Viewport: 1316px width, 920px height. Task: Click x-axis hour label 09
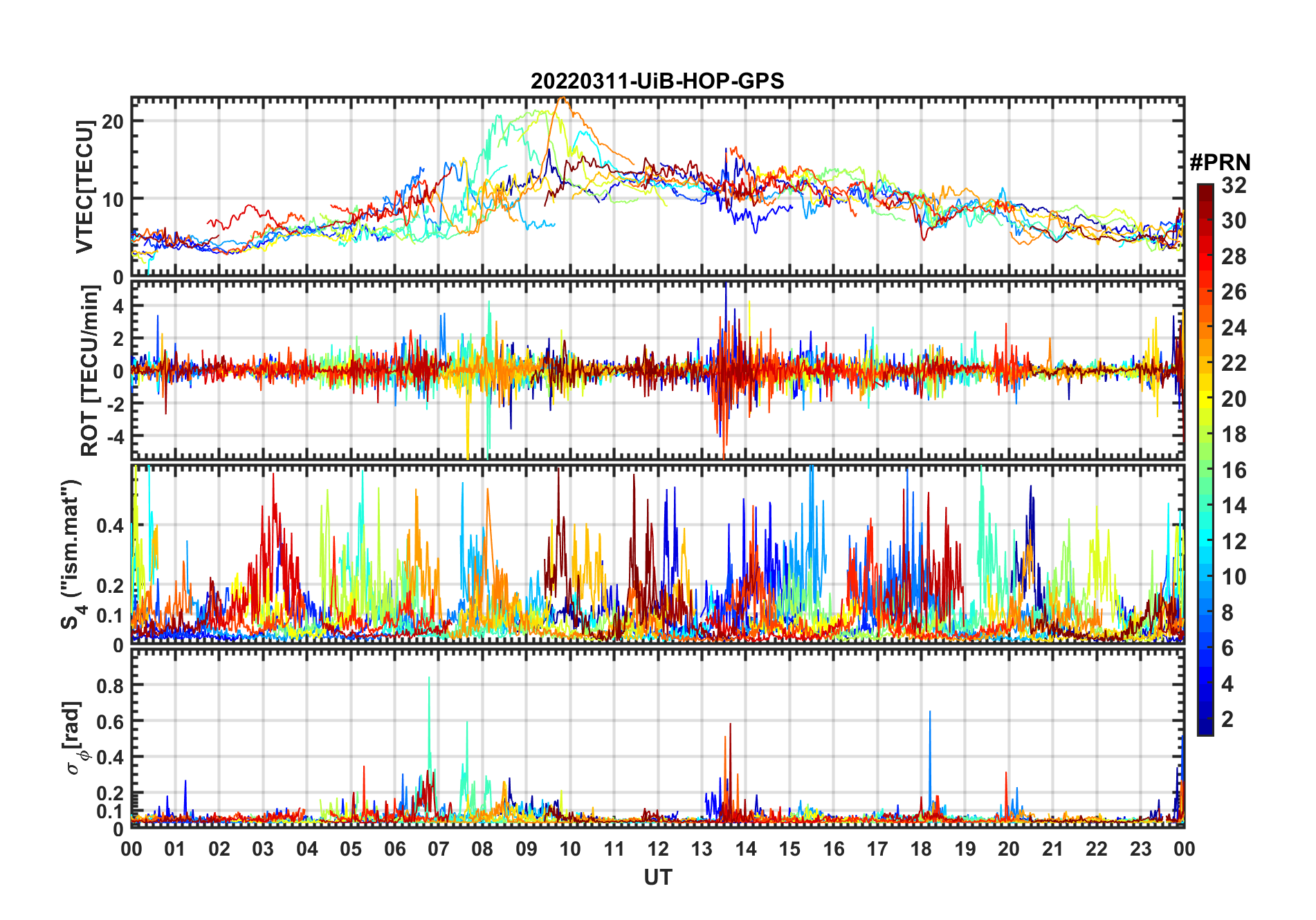pyautogui.click(x=527, y=849)
